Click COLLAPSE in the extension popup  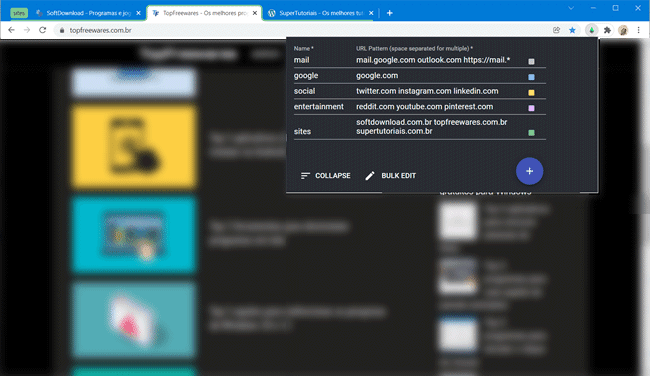[x=325, y=176]
